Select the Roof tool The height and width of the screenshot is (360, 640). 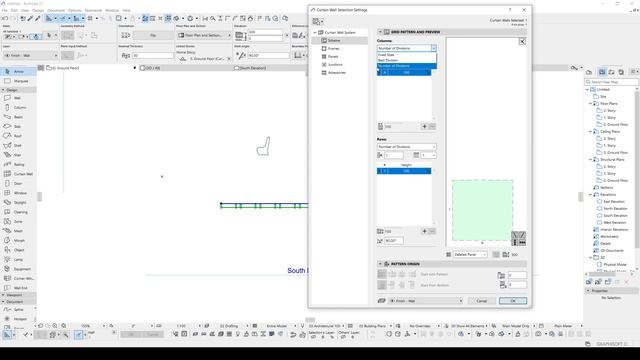click(x=18, y=136)
